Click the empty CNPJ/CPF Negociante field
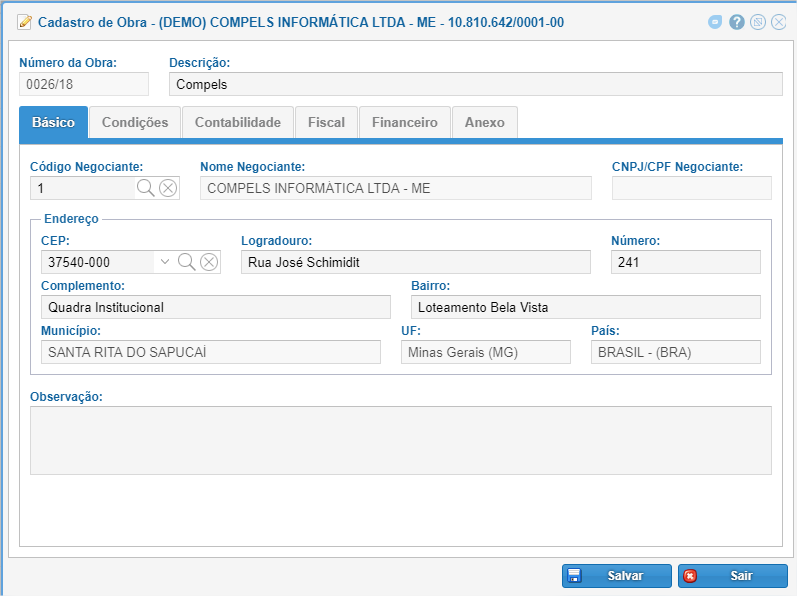Image resolution: width=797 pixels, height=596 pixels. (x=692, y=188)
